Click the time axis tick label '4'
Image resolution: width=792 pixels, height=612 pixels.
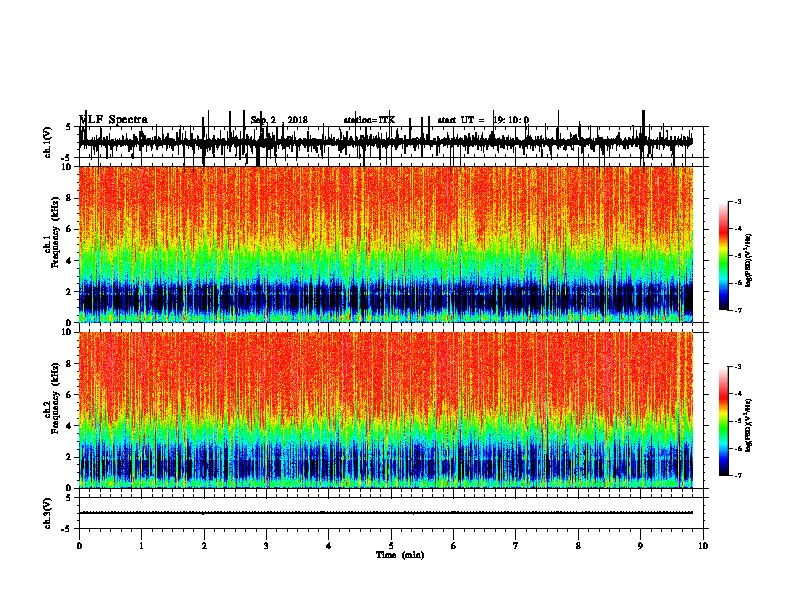[x=329, y=546]
